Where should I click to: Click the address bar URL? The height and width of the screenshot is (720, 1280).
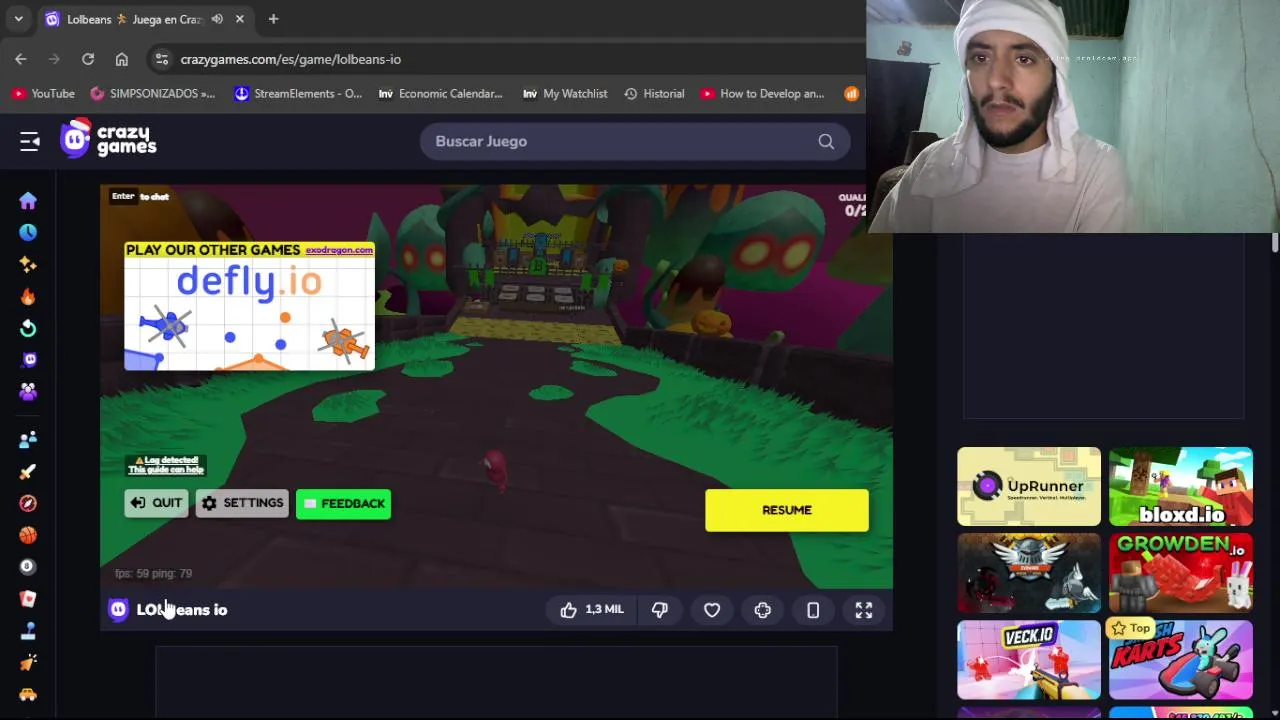(x=291, y=59)
